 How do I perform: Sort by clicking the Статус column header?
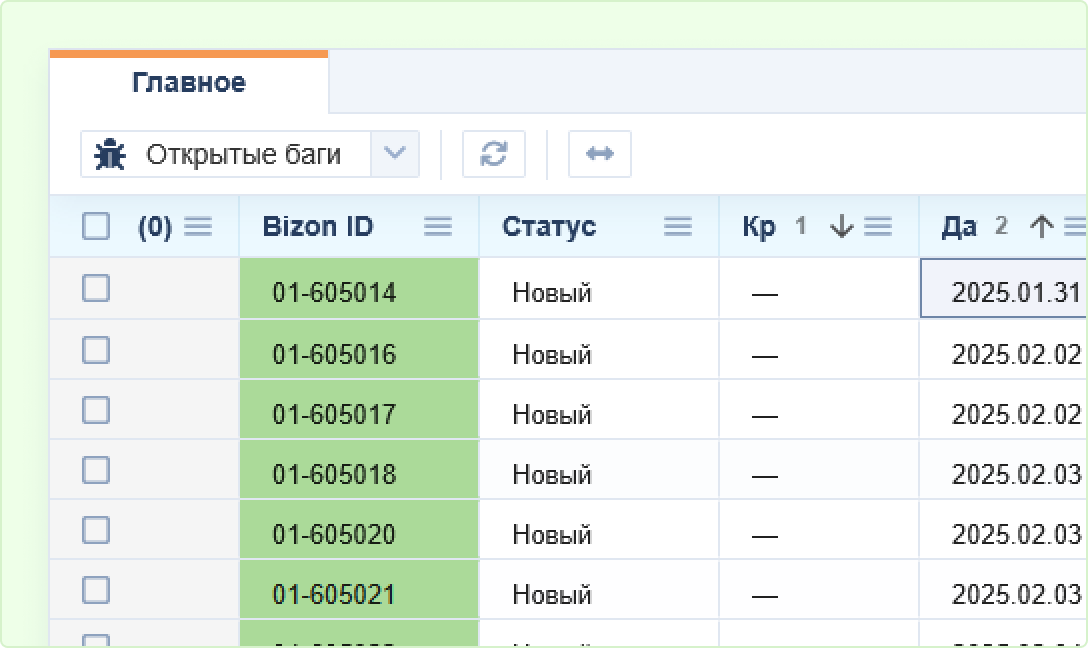pos(549,227)
